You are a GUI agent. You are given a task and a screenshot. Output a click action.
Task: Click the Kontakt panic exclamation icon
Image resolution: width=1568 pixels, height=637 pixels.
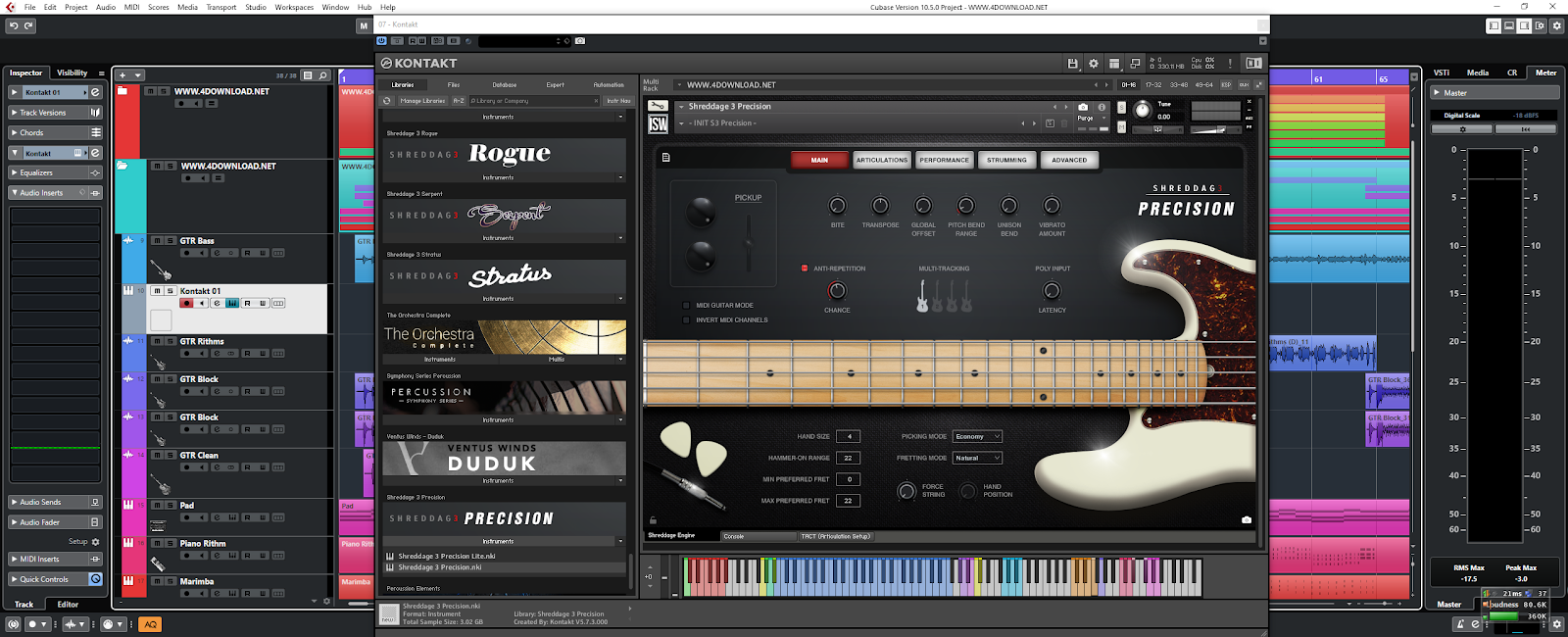[1230, 63]
